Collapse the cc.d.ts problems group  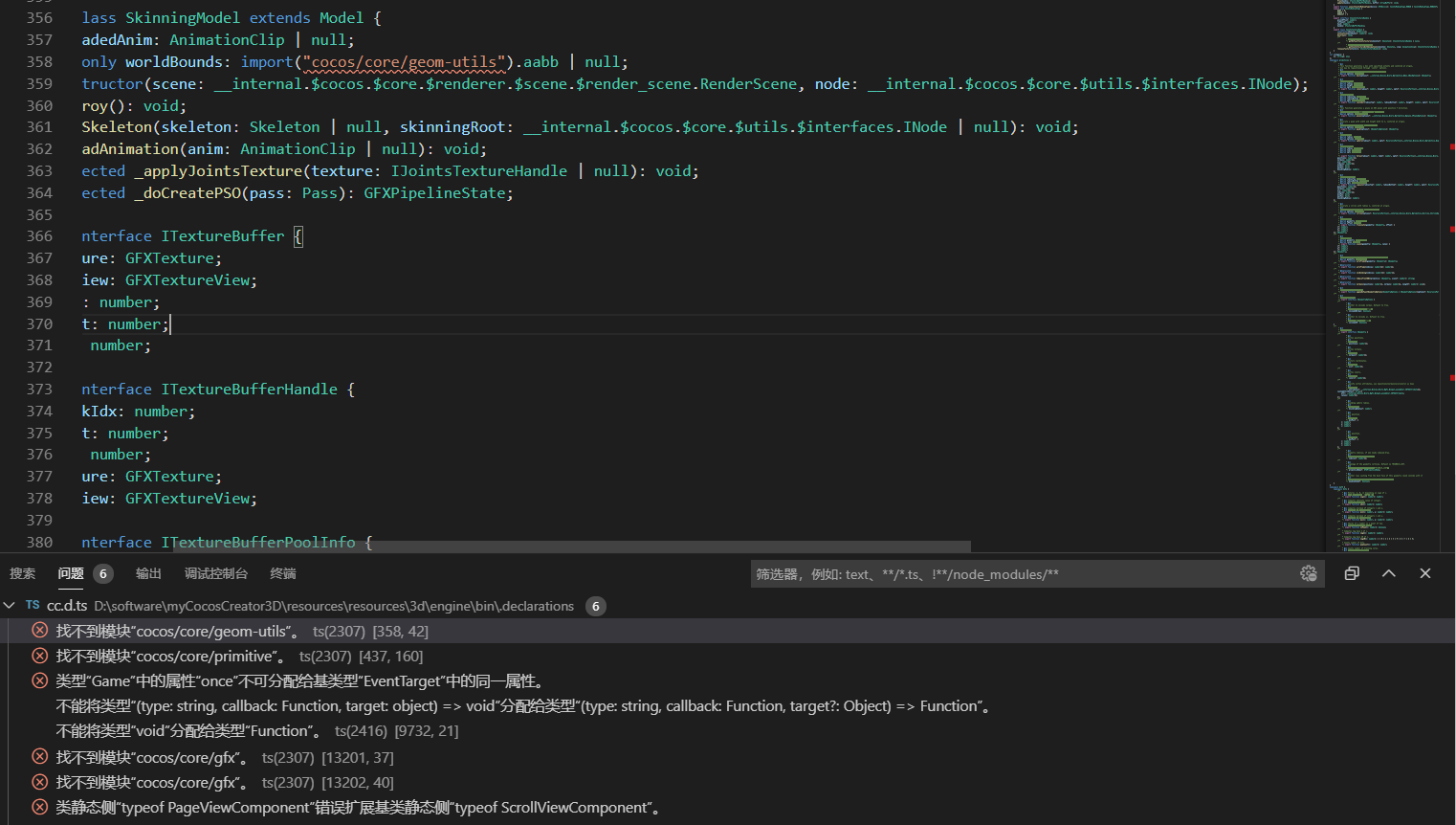tap(10, 605)
